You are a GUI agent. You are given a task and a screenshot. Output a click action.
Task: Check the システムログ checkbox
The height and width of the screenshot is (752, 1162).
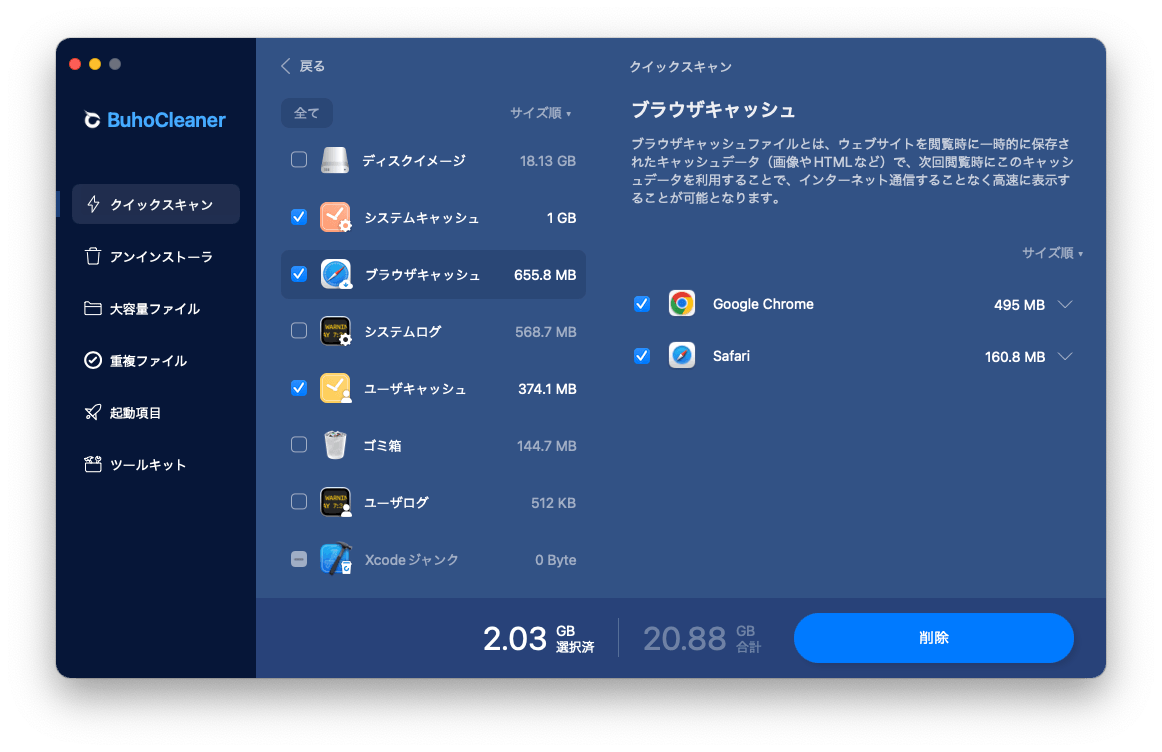coord(299,330)
